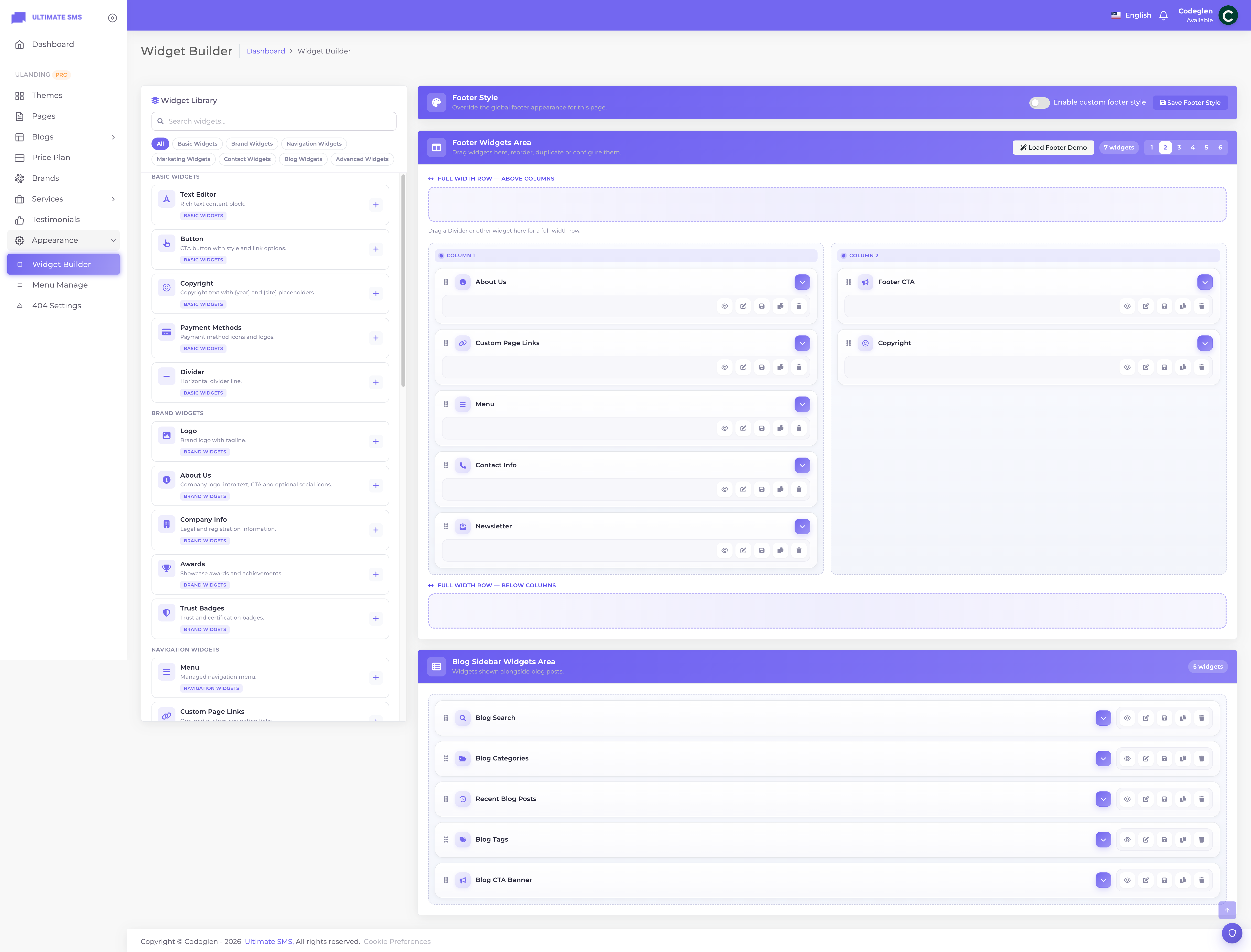Delete the Footer CTA widget
The width and height of the screenshot is (1251, 952).
coord(1202,306)
